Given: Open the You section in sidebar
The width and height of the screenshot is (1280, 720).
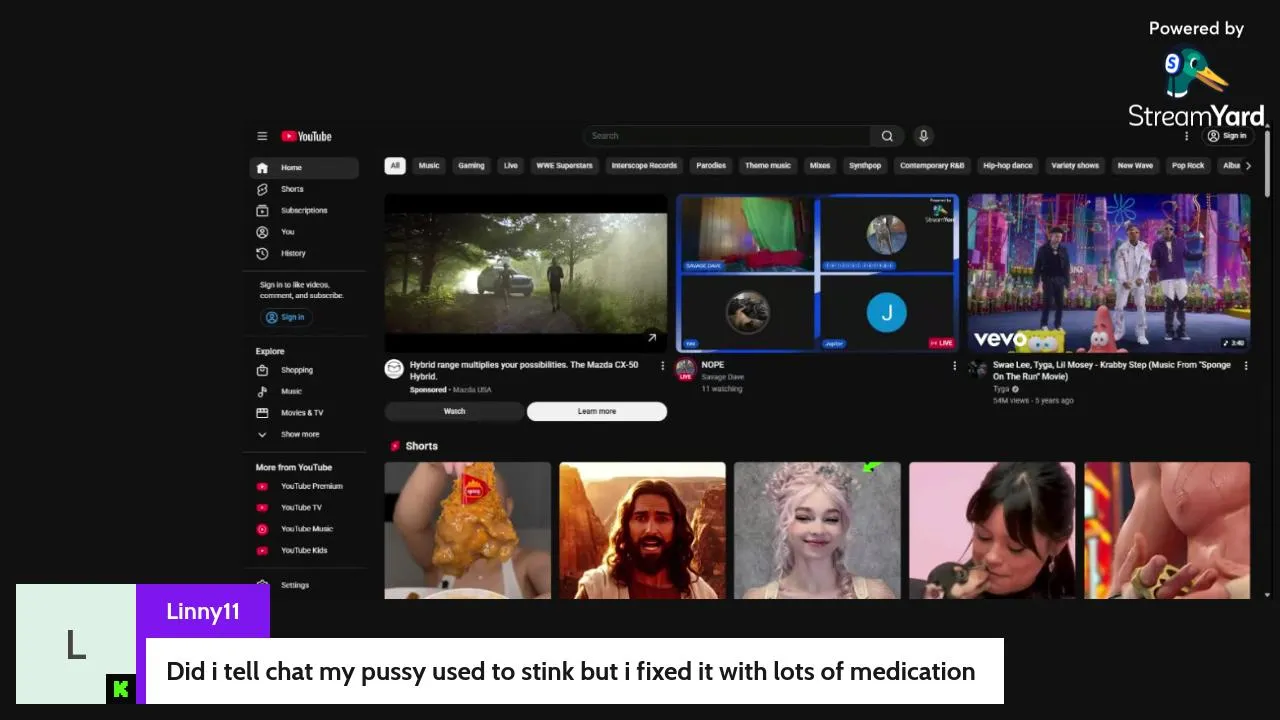Looking at the screenshot, I should [304, 232].
